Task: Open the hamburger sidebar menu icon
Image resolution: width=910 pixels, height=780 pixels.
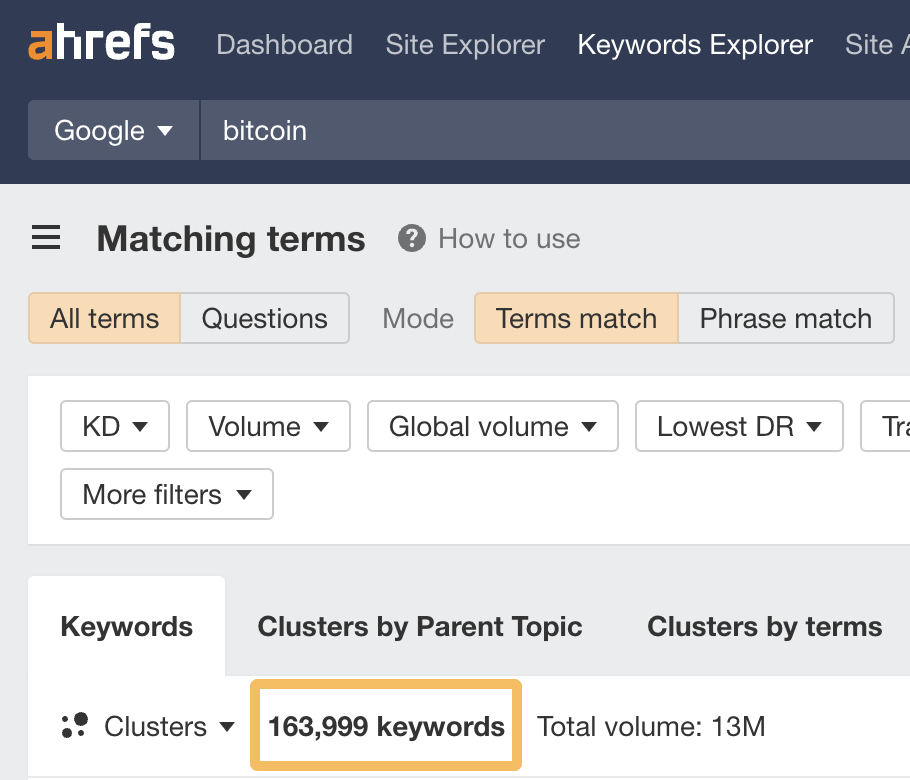Action: (x=46, y=239)
